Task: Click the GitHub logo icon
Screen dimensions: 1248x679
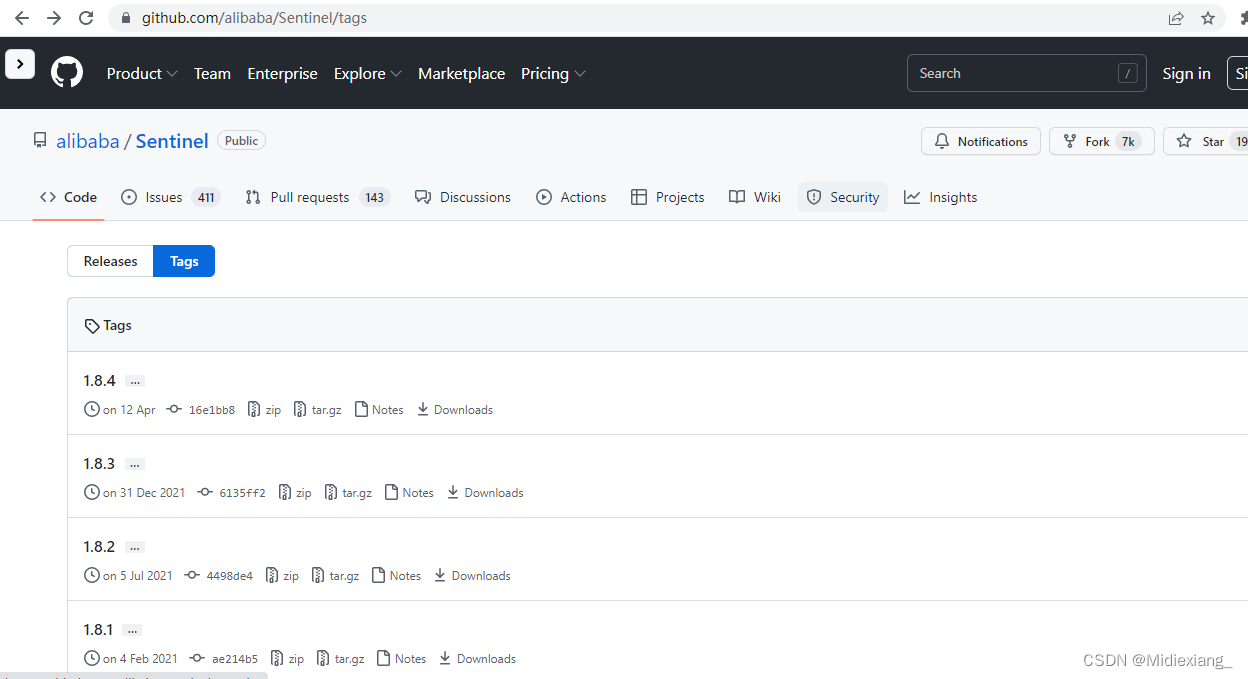Action: (67, 73)
